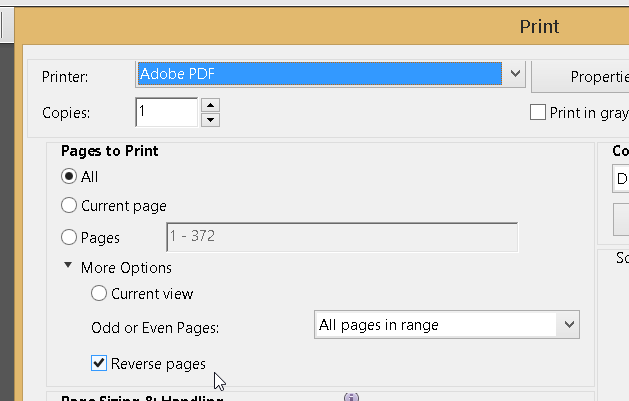Collapse the More Options triangle
629x401 pixels.
[68, 265]
